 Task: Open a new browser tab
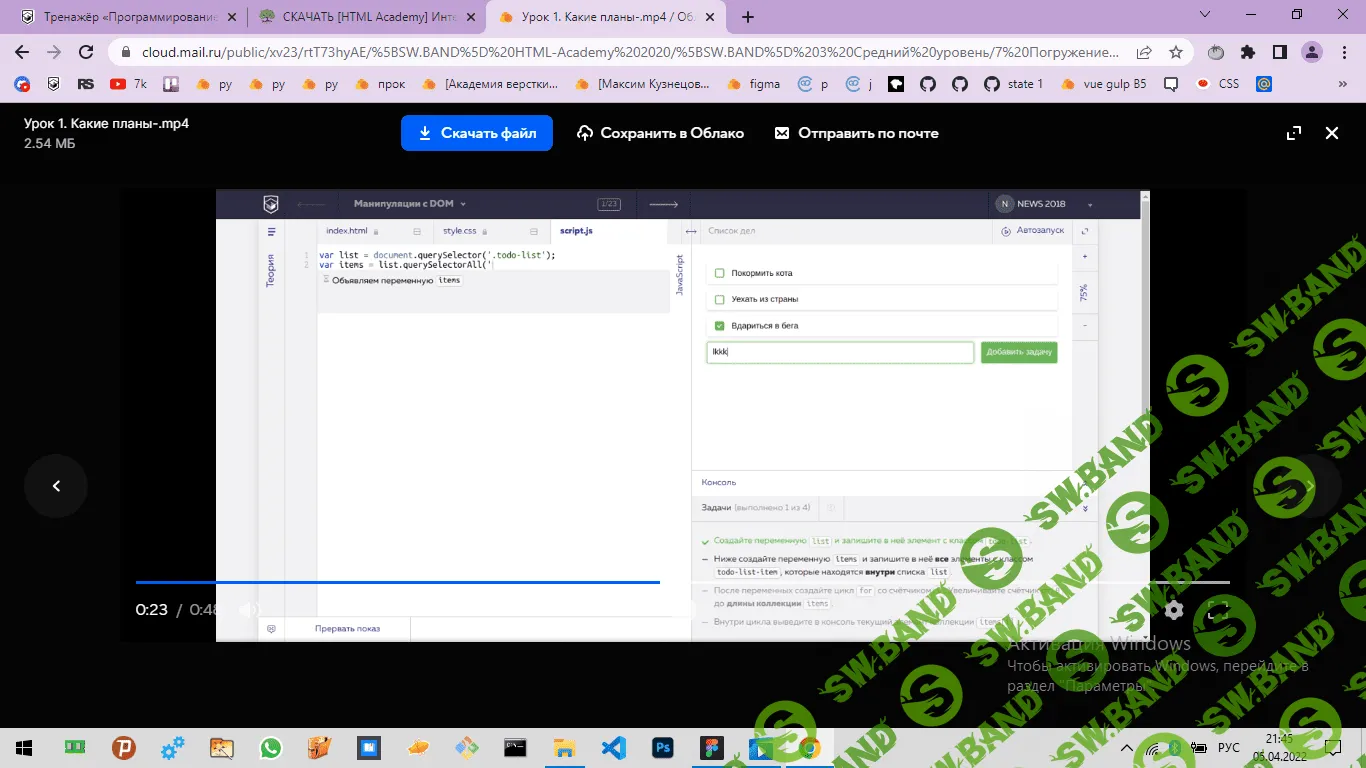pos(748,17)
